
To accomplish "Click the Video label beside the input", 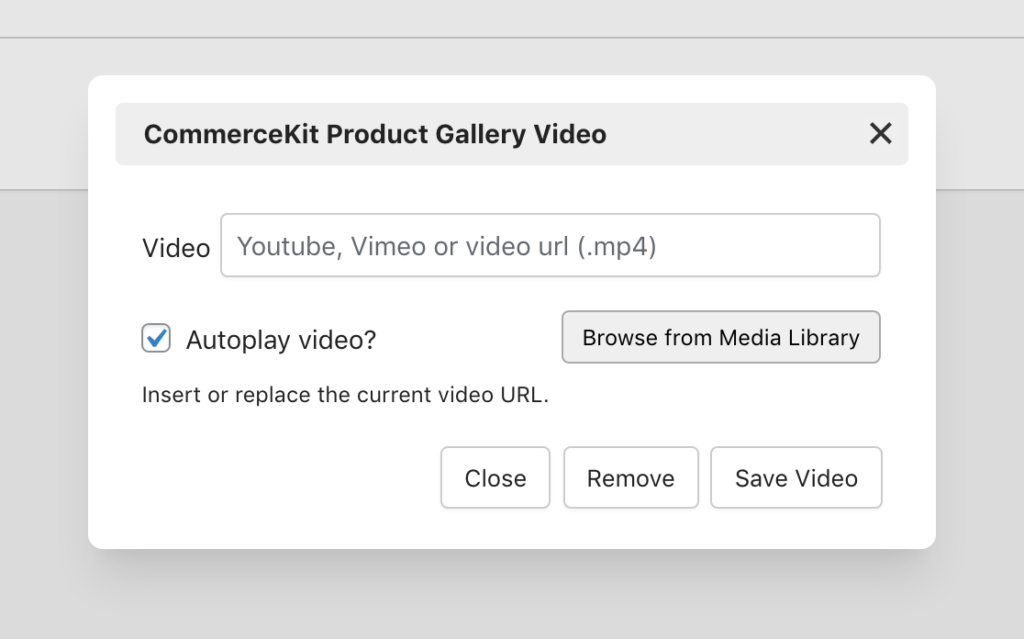I will [x=176, y=247].
